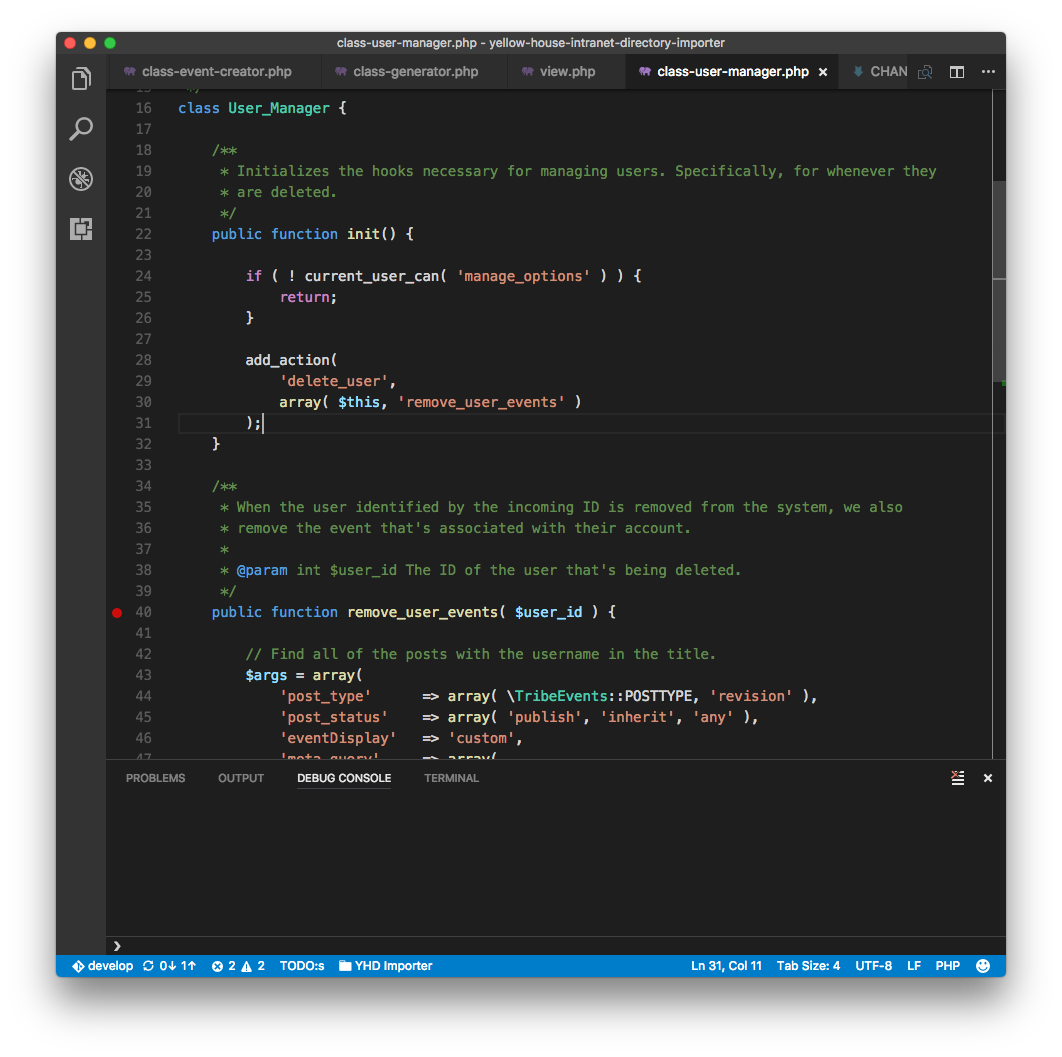Split the editor using the layout icon
1062x1057 pixels.
pos(957,72)
